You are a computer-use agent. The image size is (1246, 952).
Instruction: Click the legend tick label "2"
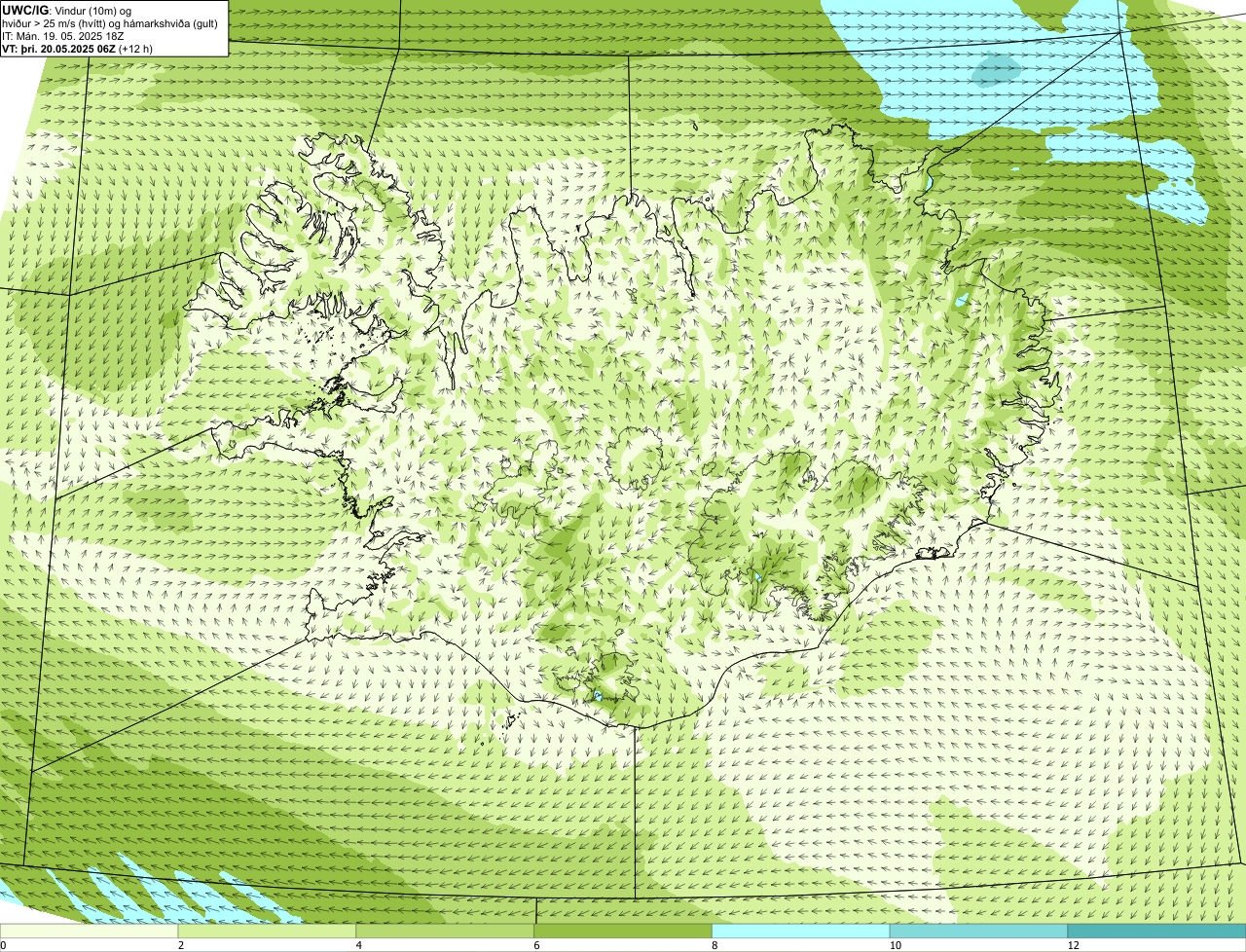click(x=181, y=945)
